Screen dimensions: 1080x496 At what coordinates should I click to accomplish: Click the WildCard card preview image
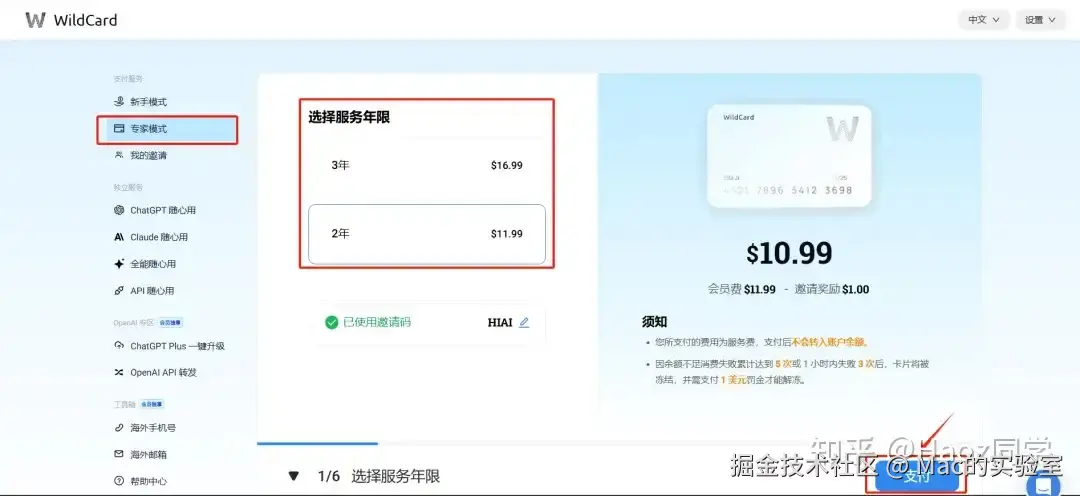pyautogui.click(x=789, y=156)
